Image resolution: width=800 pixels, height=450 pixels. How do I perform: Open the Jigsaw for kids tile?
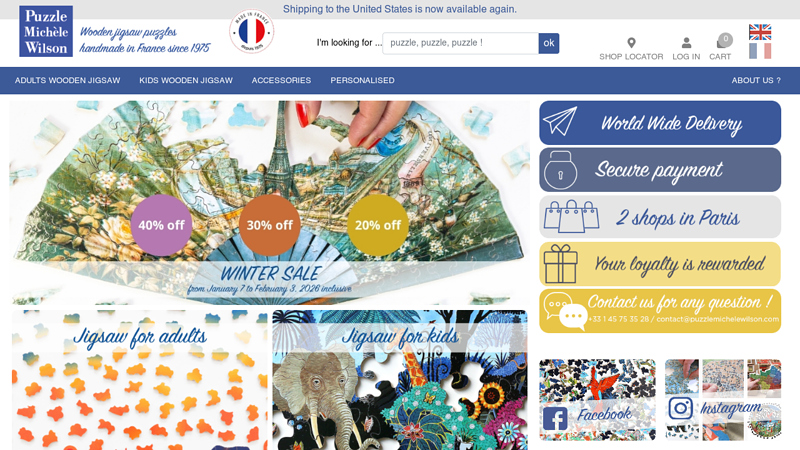[x=399, y=380]
